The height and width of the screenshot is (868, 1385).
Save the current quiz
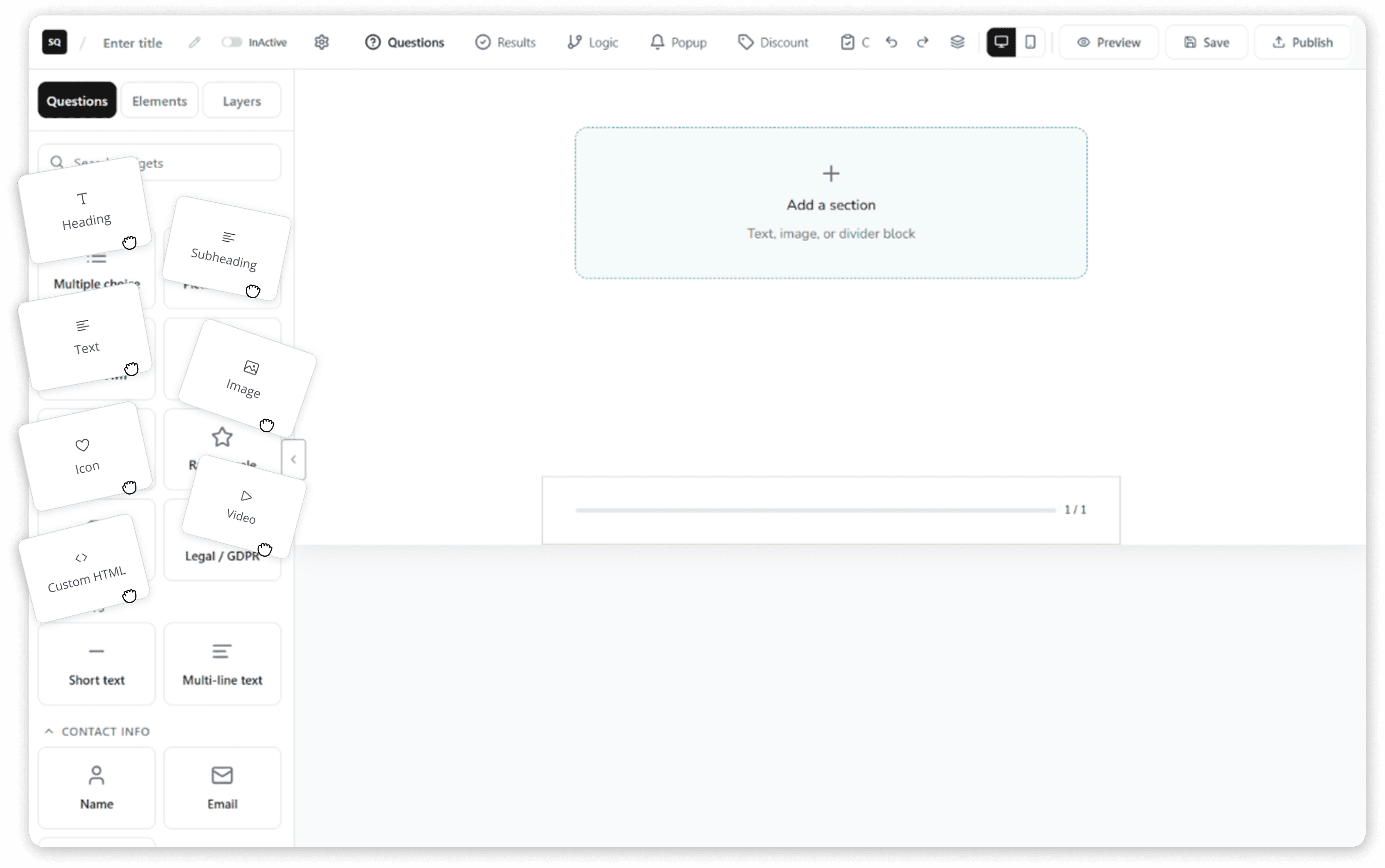click(x=1206, y=42)
